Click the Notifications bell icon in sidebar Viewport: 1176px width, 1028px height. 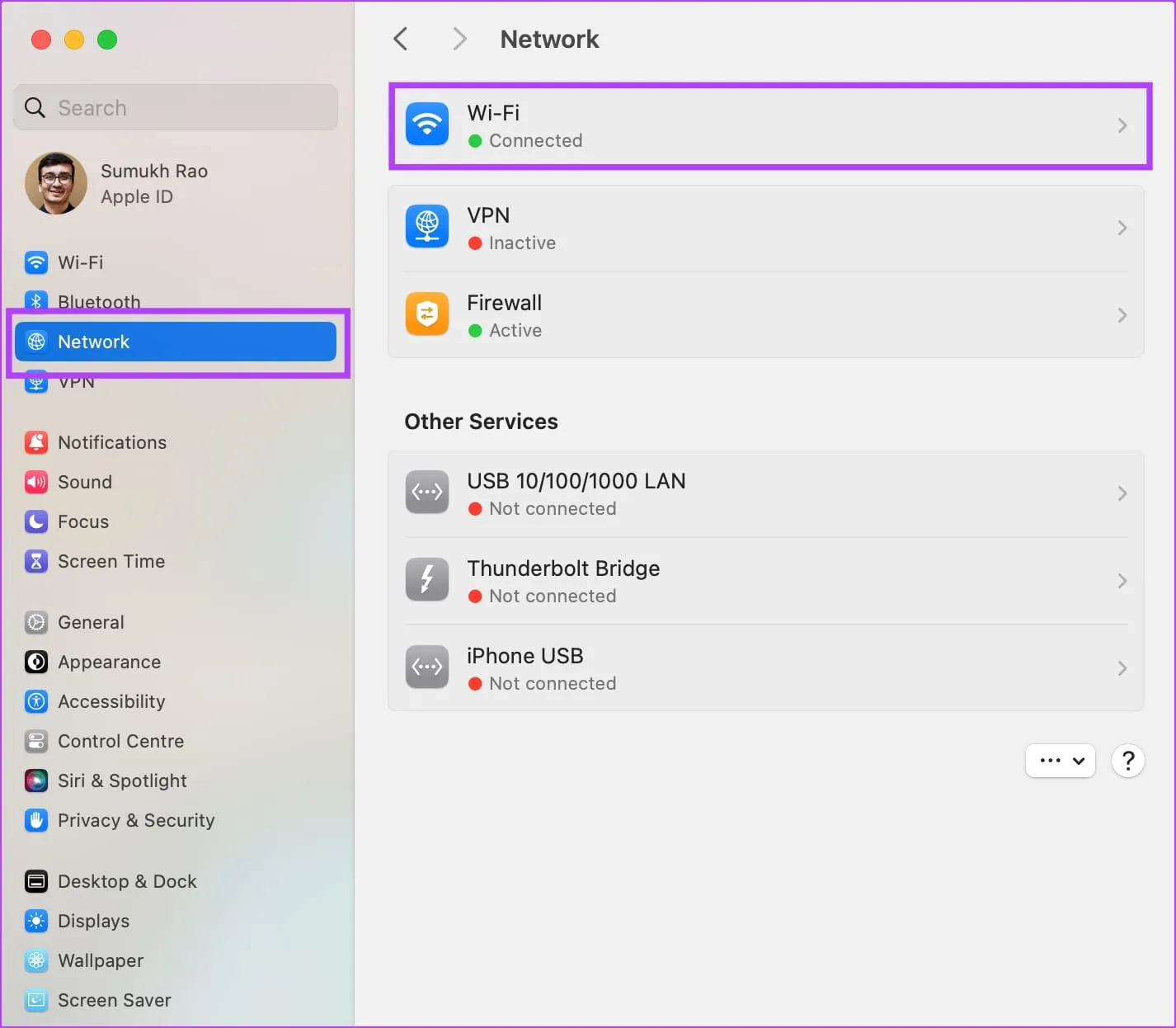[x=36, y=442]
